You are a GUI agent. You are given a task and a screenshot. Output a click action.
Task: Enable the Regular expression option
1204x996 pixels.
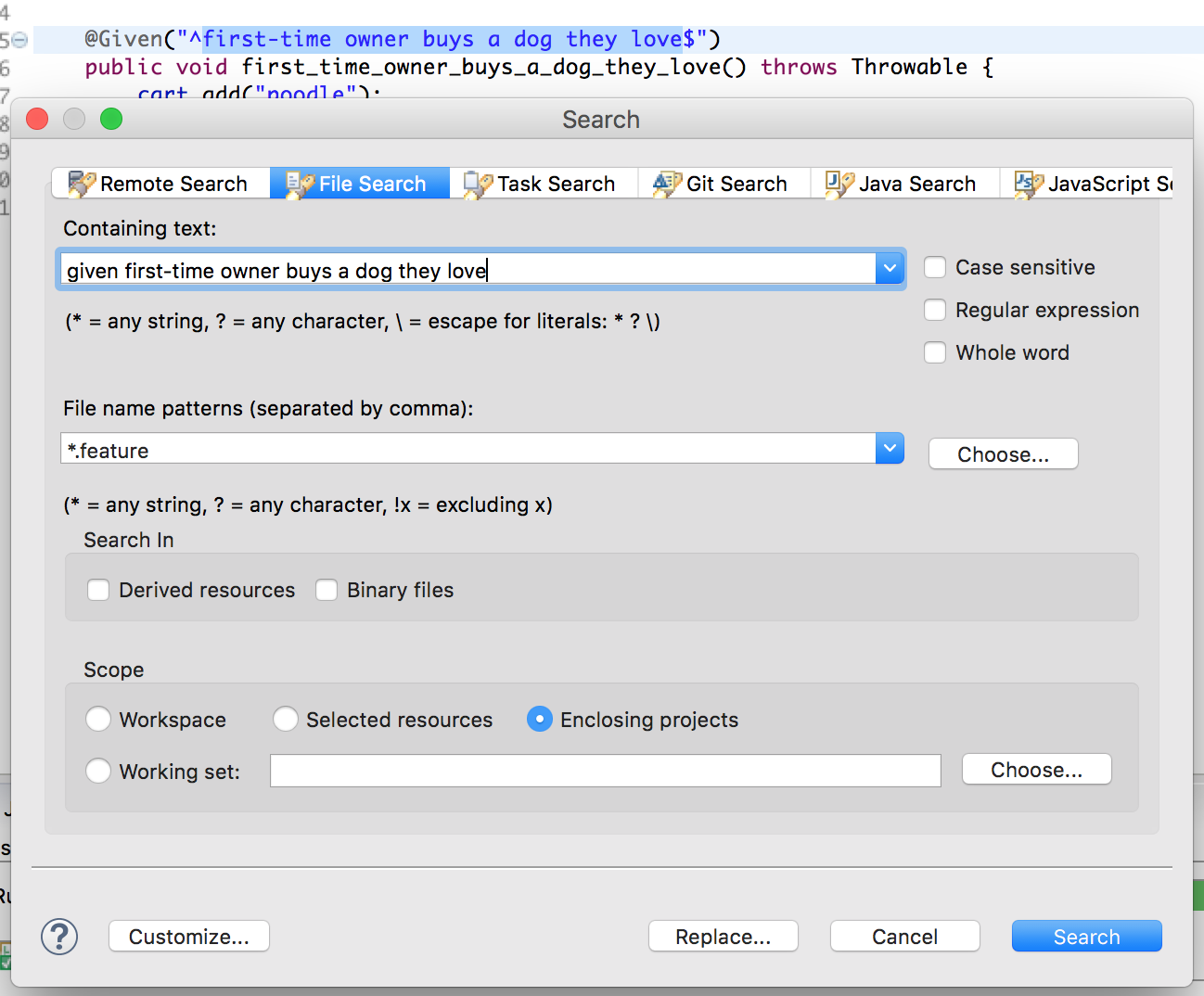935,310
